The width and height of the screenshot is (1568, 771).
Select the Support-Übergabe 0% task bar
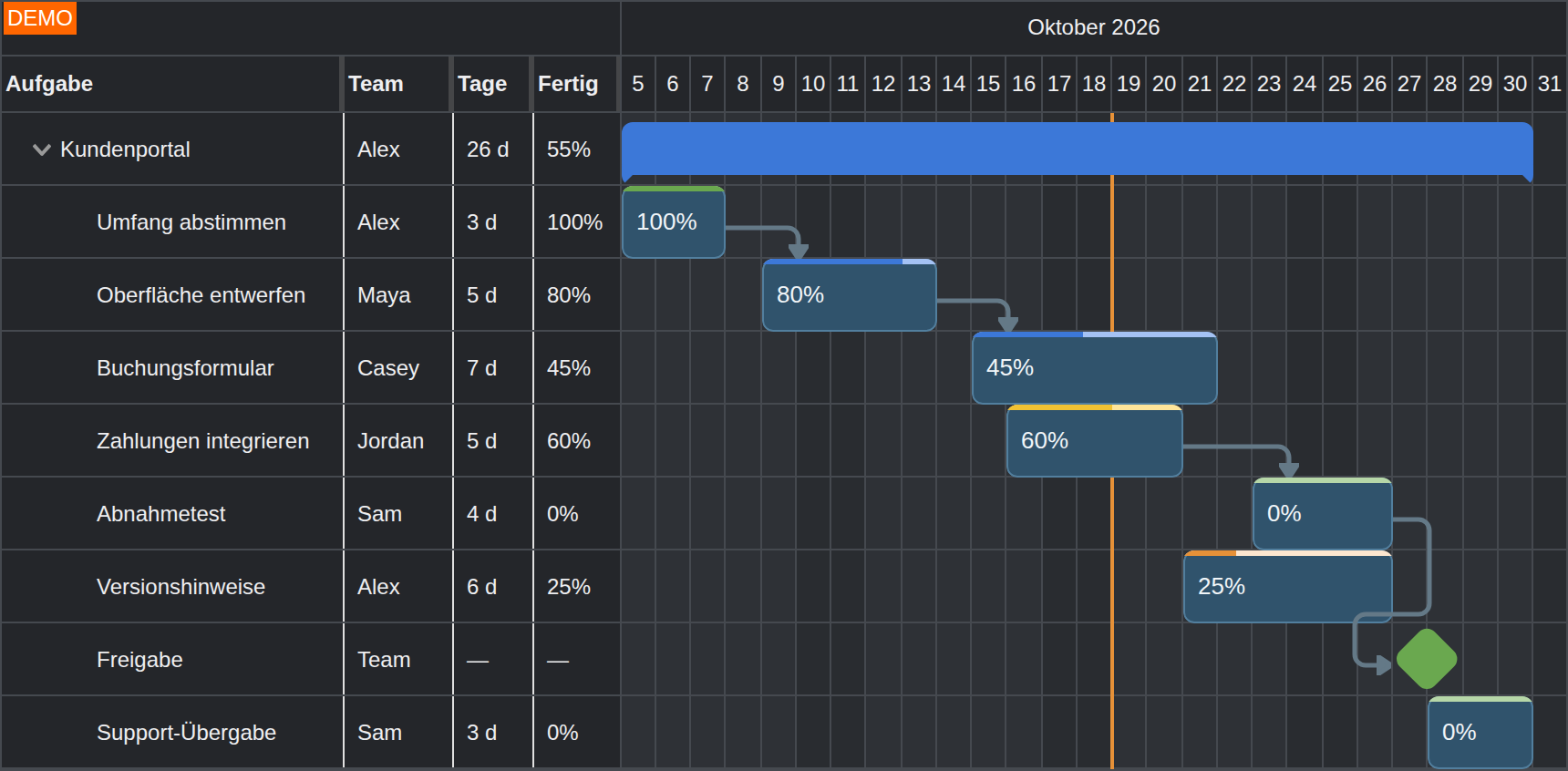1480,733
